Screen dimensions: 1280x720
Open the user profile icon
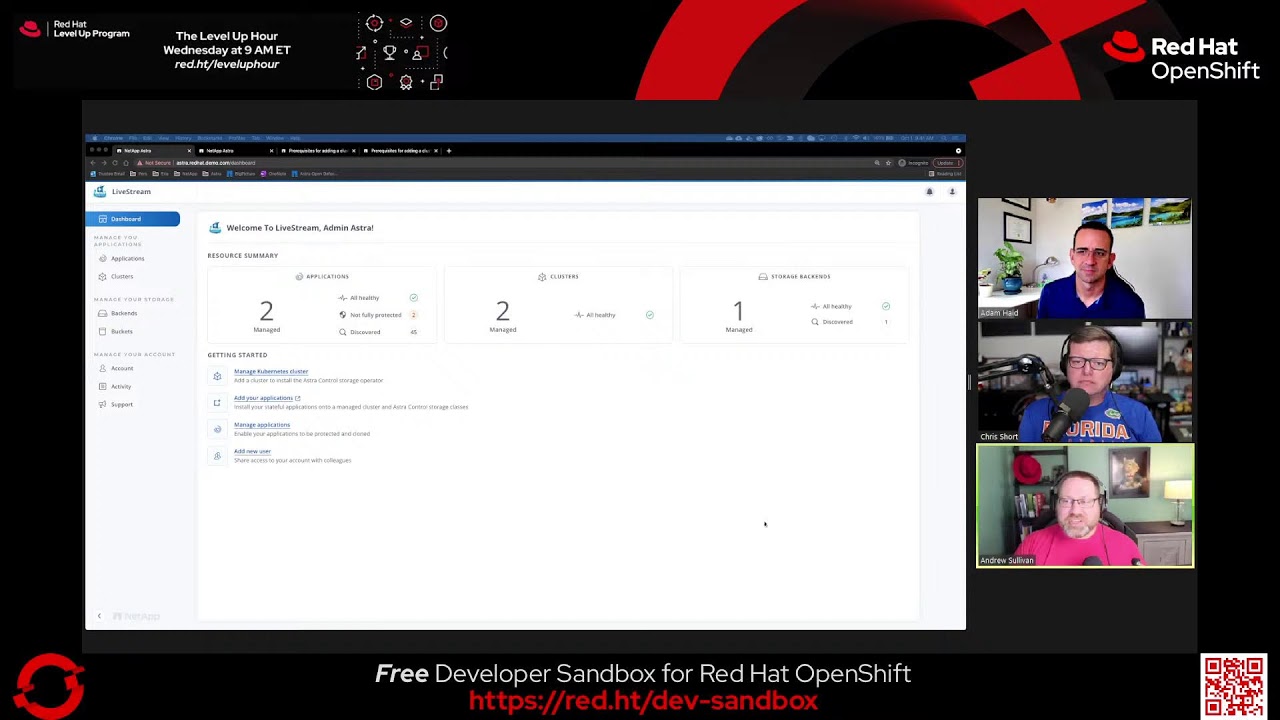[x=952, y=191]
